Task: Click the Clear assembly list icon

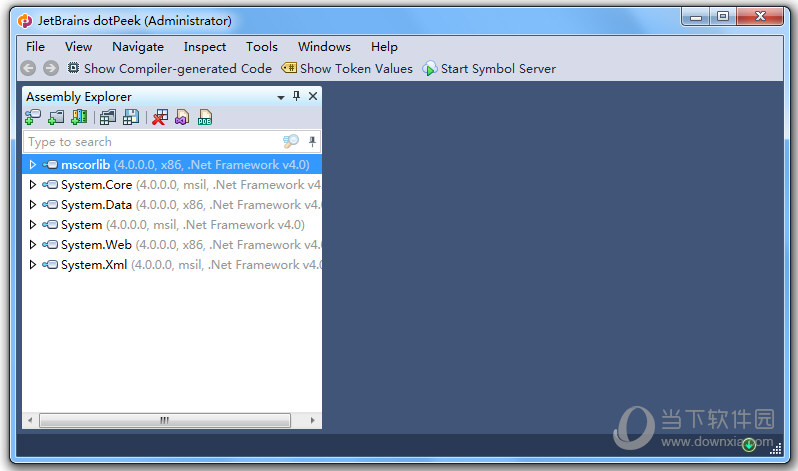Action: click(x=160, y=118)
